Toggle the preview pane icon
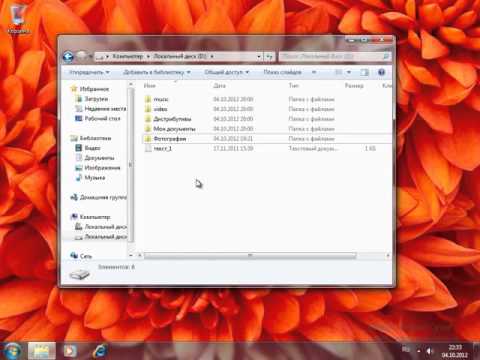 pos(364,72)
